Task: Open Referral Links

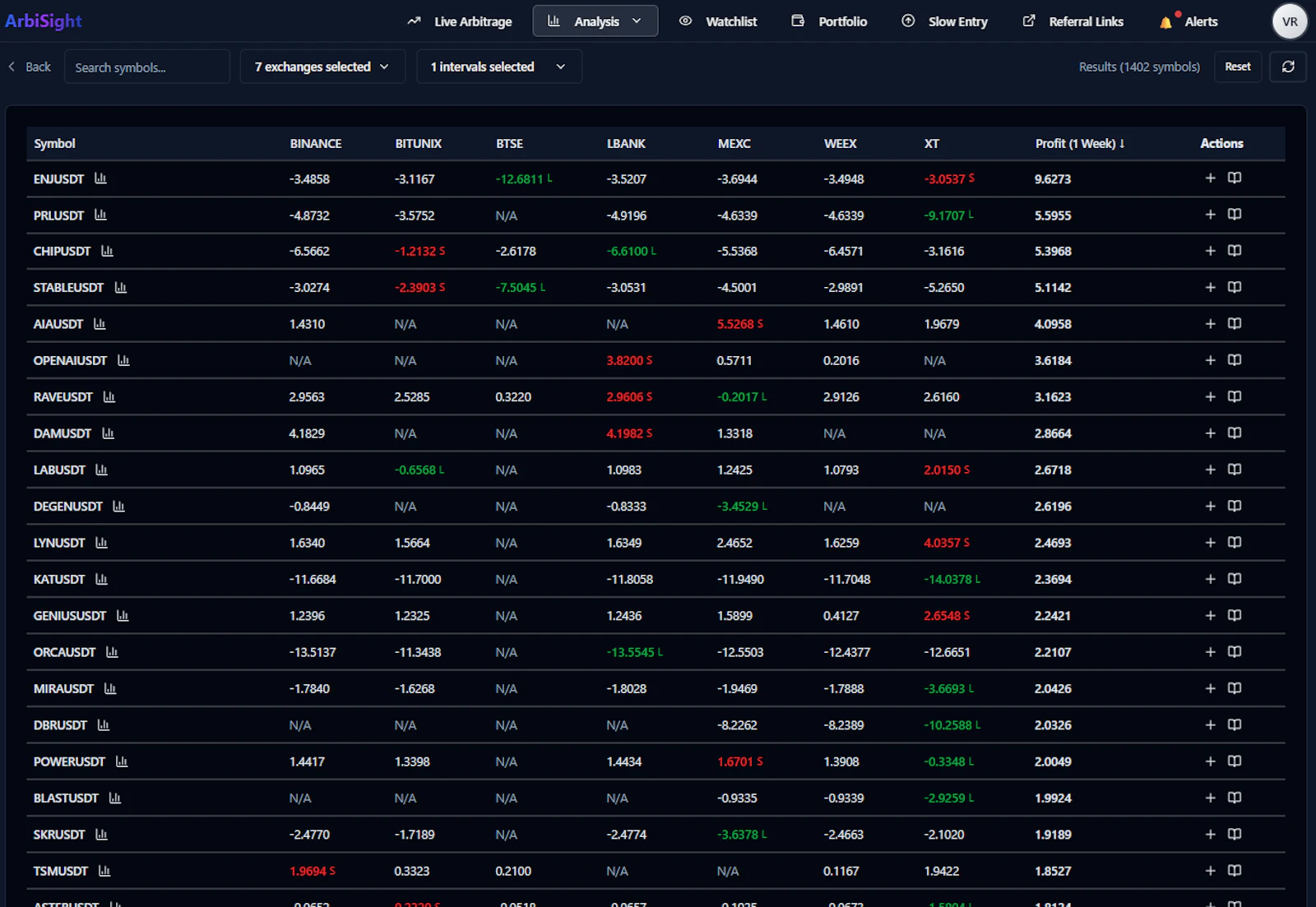Action: [1073, 21]
